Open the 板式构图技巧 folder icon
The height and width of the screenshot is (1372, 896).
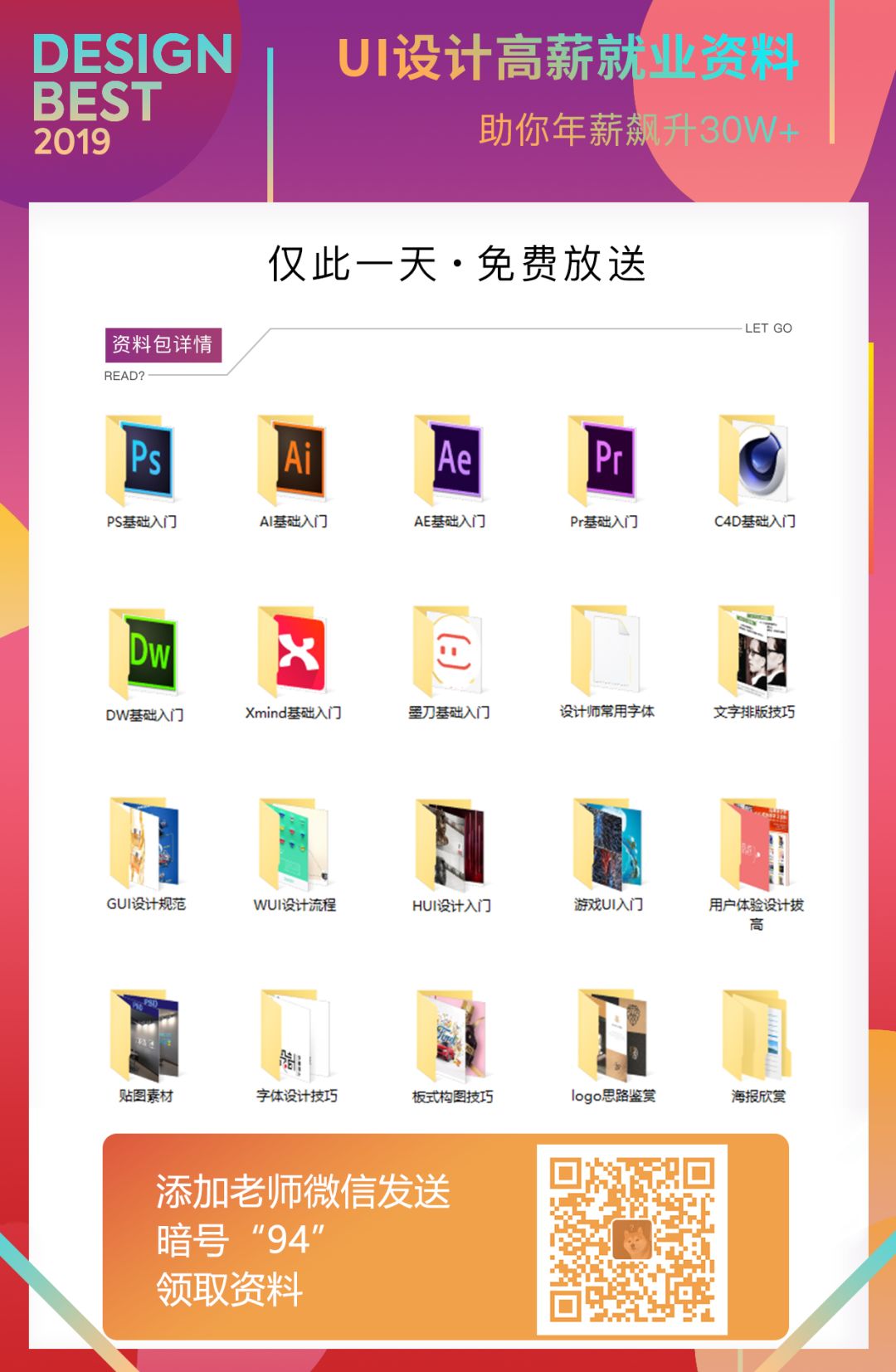[x=451, y=1035]
